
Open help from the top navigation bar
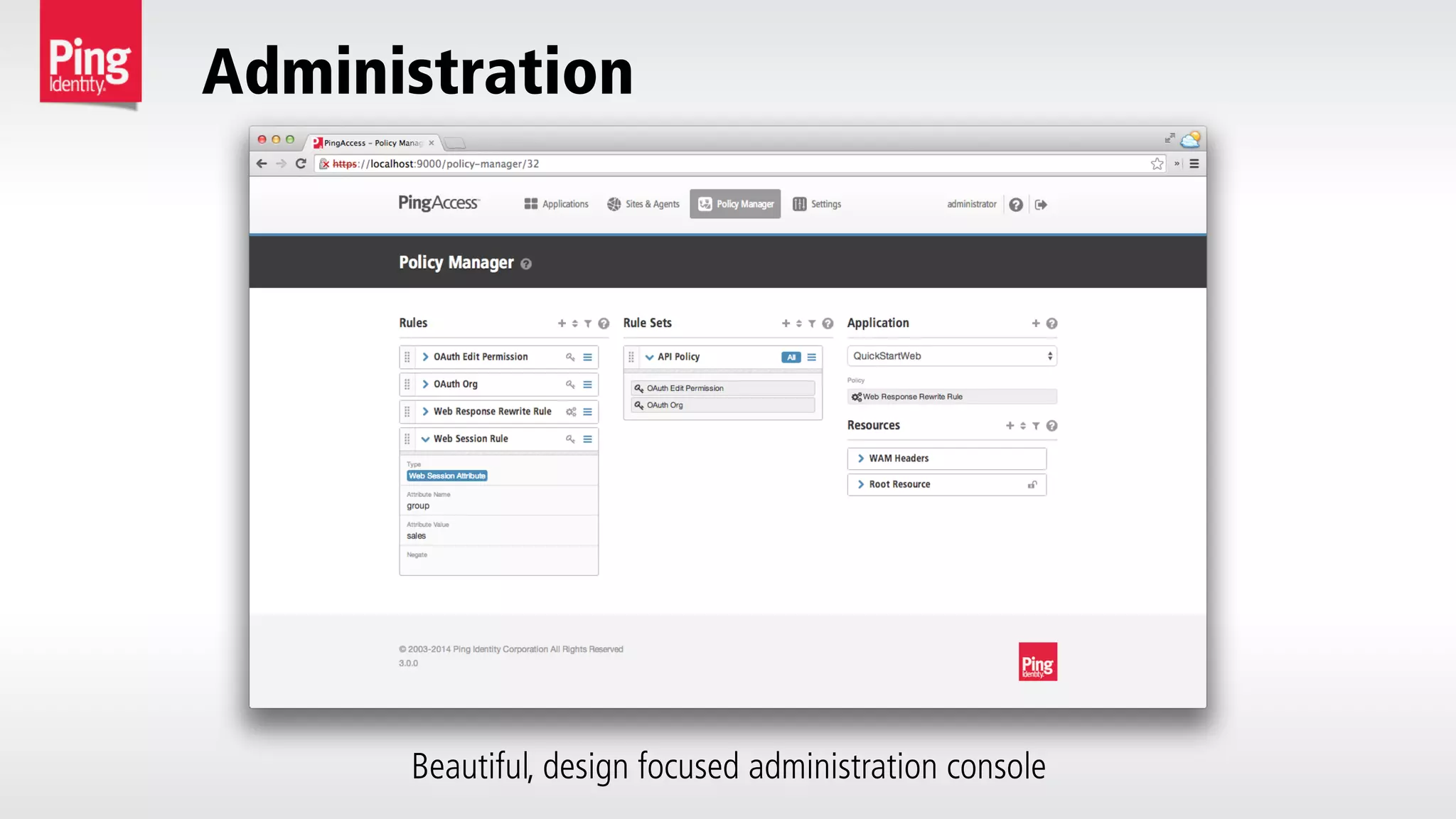(x=1016, y=205)
